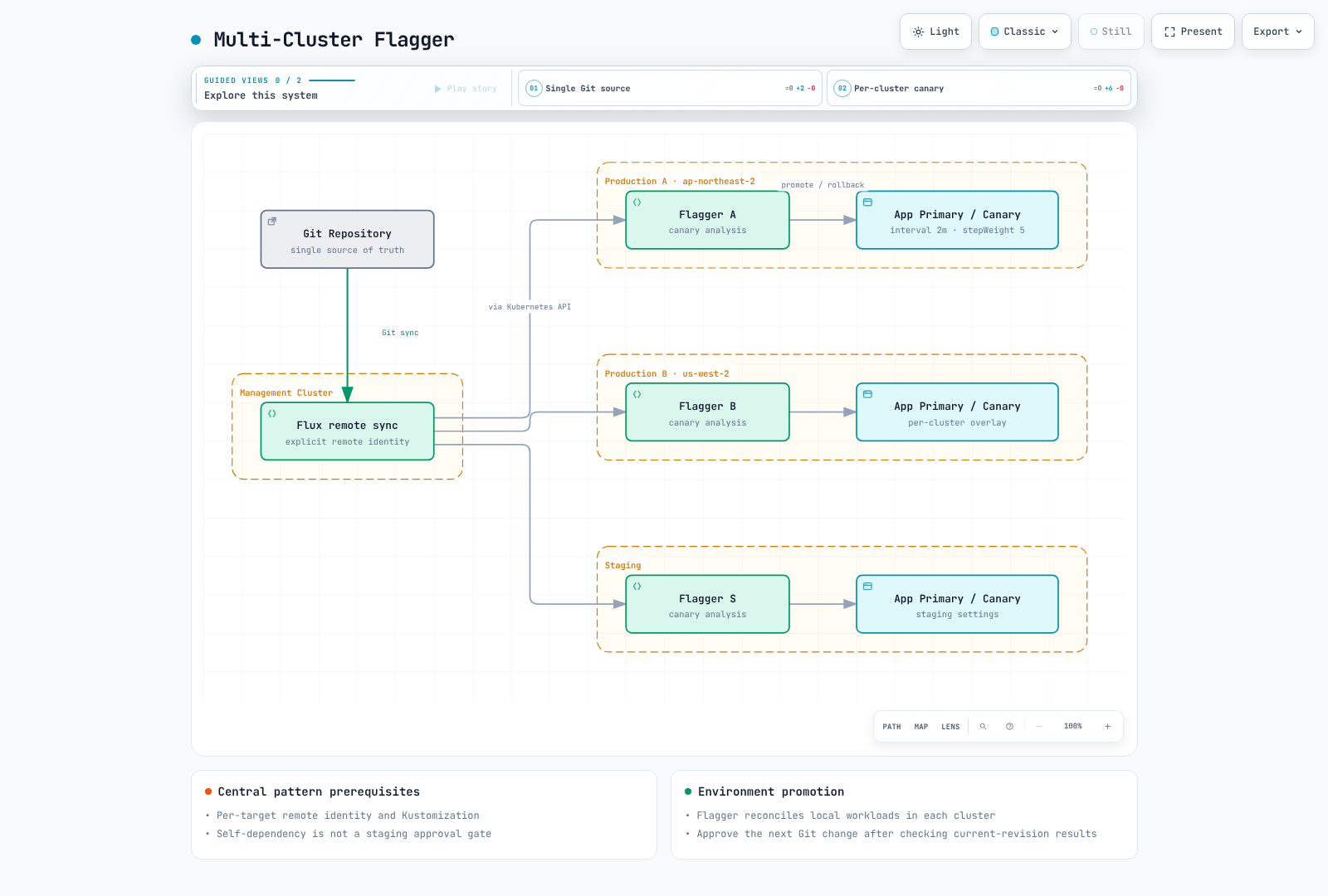Click "Approve the next Git change" bullet
This screenshot has height=896, width=1328.
point(896,834)
